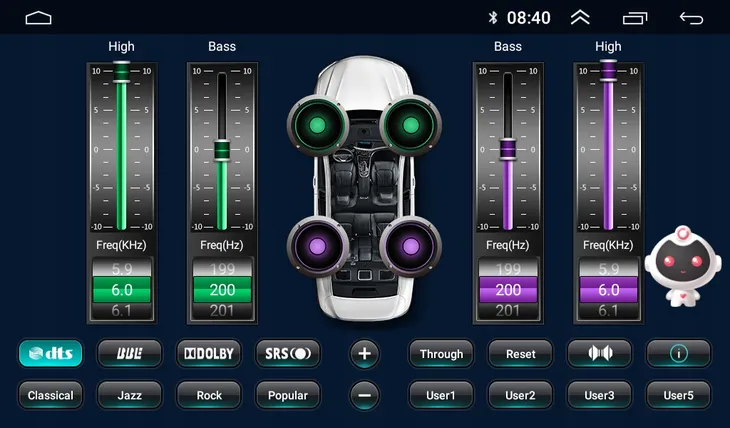The image size is (730, 428).
Task: Enable the DTS sound effect
Action: coord(51,353)
